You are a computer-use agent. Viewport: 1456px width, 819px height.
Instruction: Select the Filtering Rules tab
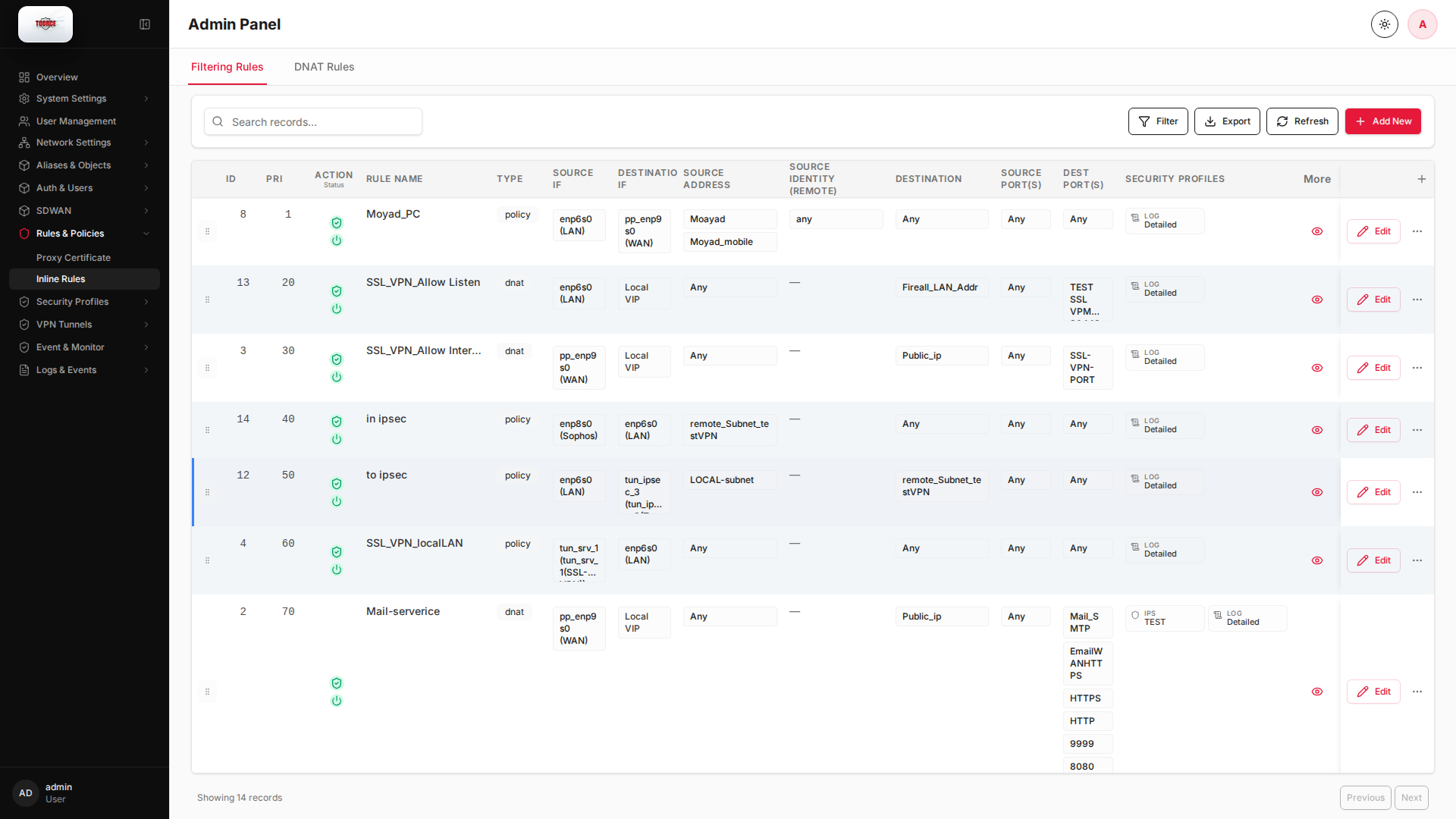pyautogui.click(x=227, y=67)
